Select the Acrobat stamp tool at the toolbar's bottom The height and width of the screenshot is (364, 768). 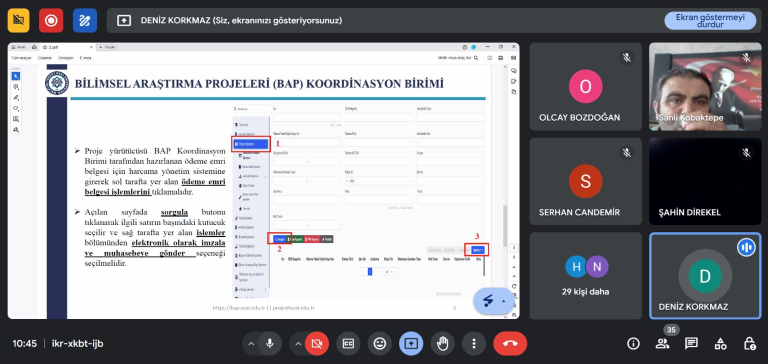tap(16, 130)
